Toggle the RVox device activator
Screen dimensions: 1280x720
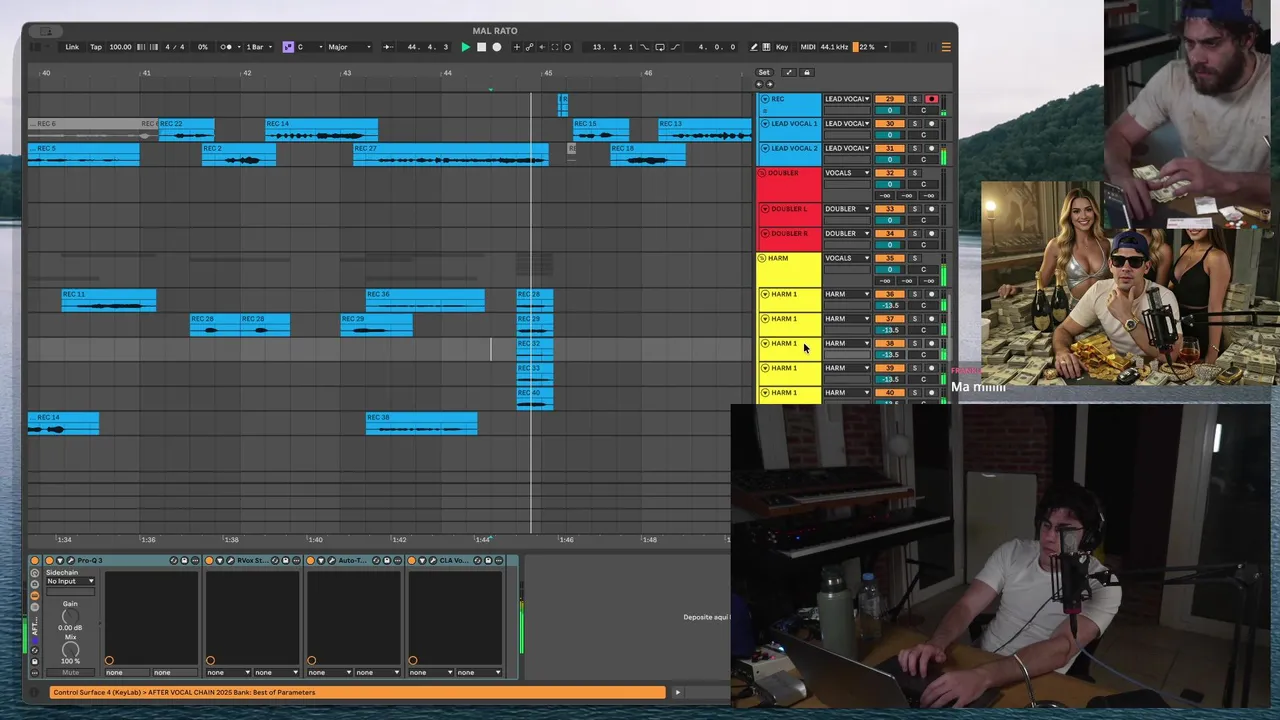pyautogui.click(x=209, y=560)
